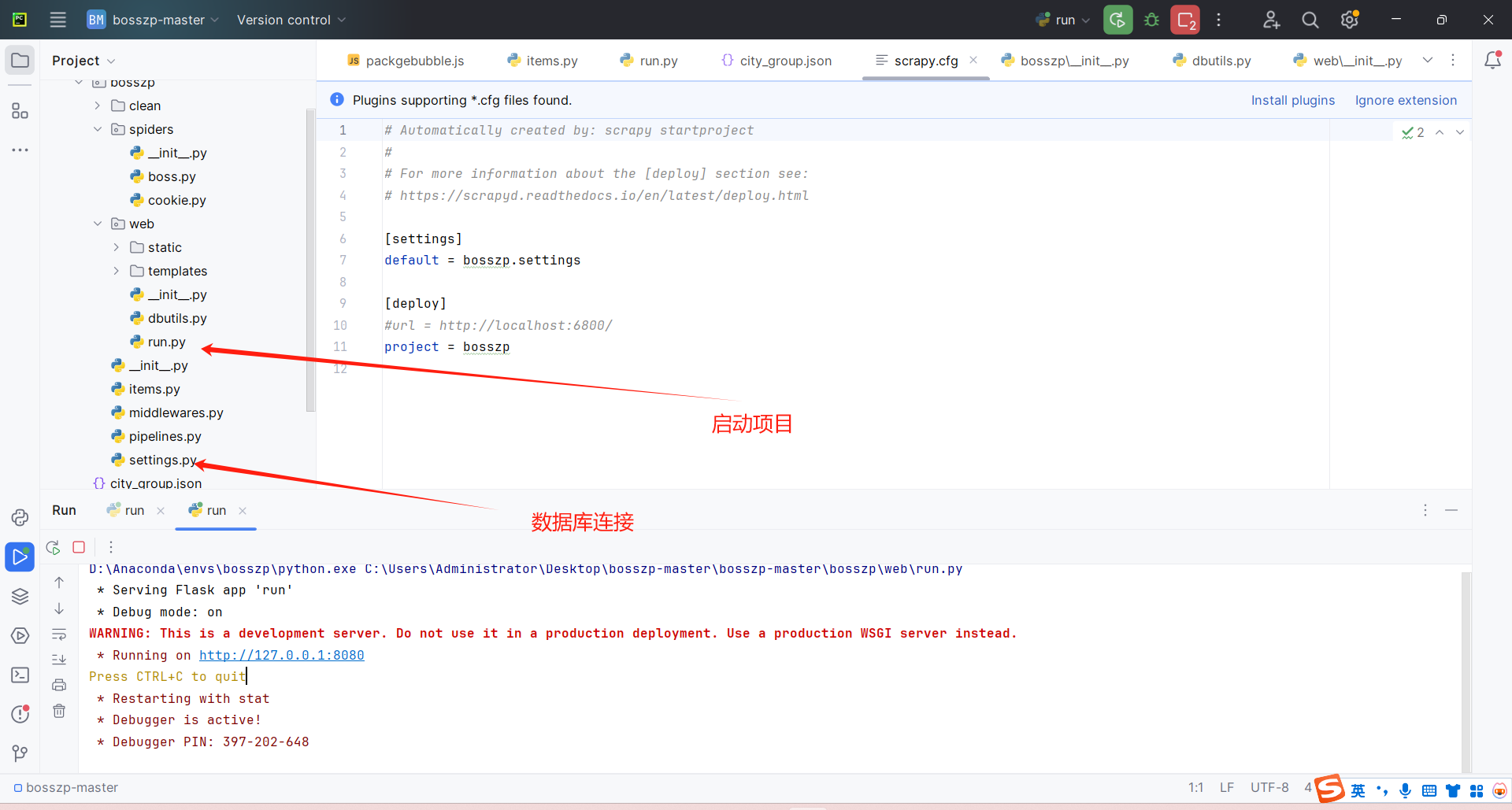This screenshot has width=1512, height=810.
Task: Click the Install plugins link
Action: 1292,100
